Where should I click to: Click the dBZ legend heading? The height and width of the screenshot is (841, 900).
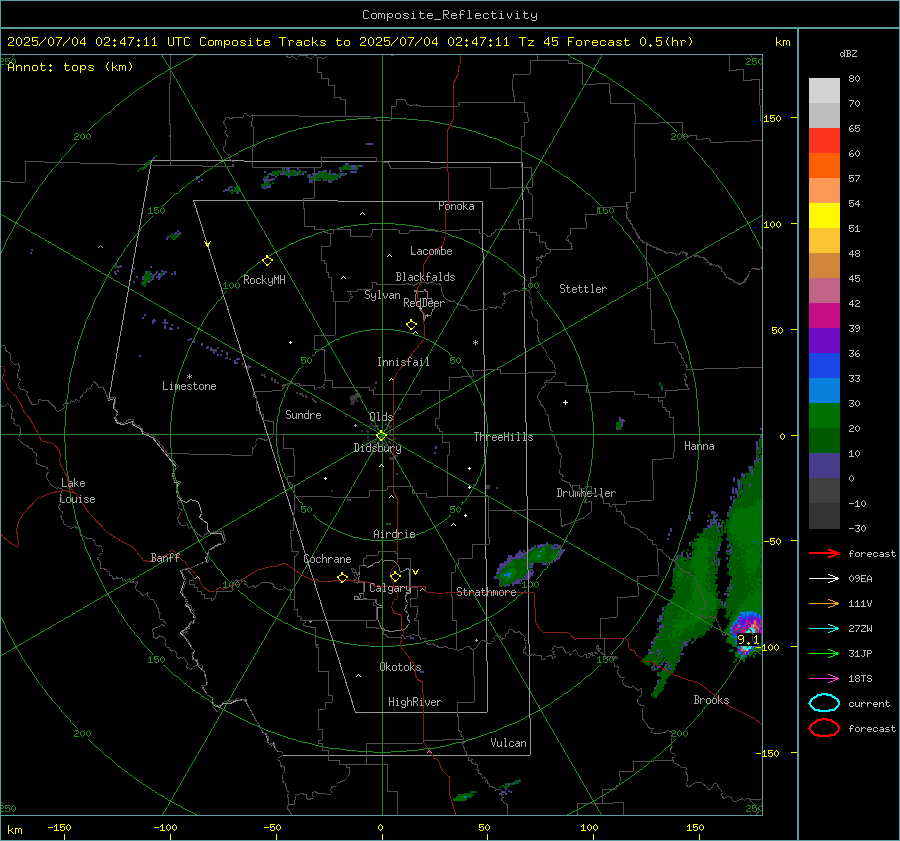pos(848,53)
